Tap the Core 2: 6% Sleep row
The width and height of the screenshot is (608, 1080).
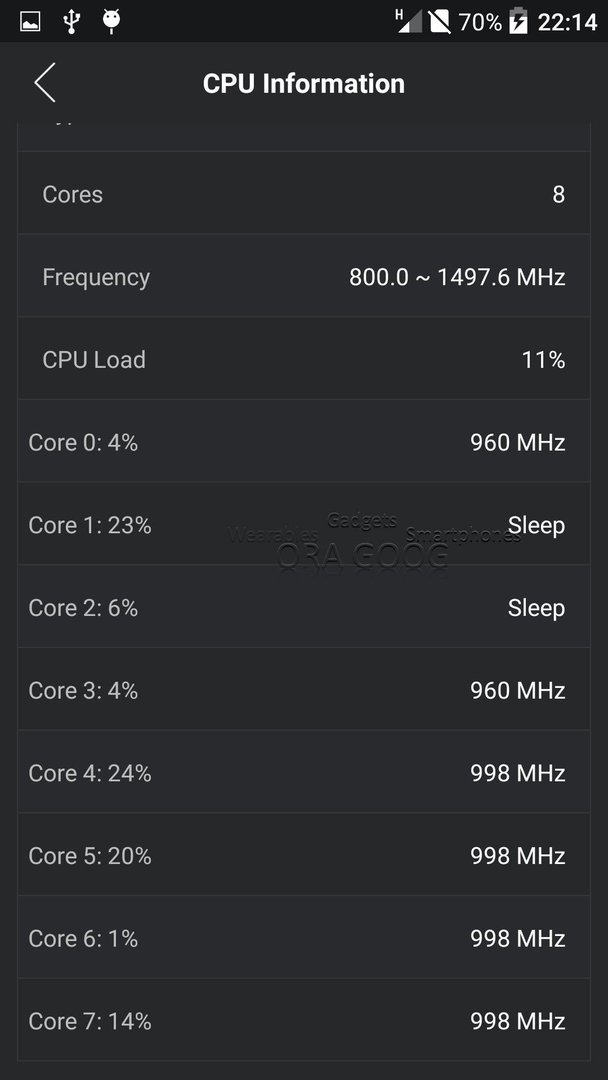[304, 606]
